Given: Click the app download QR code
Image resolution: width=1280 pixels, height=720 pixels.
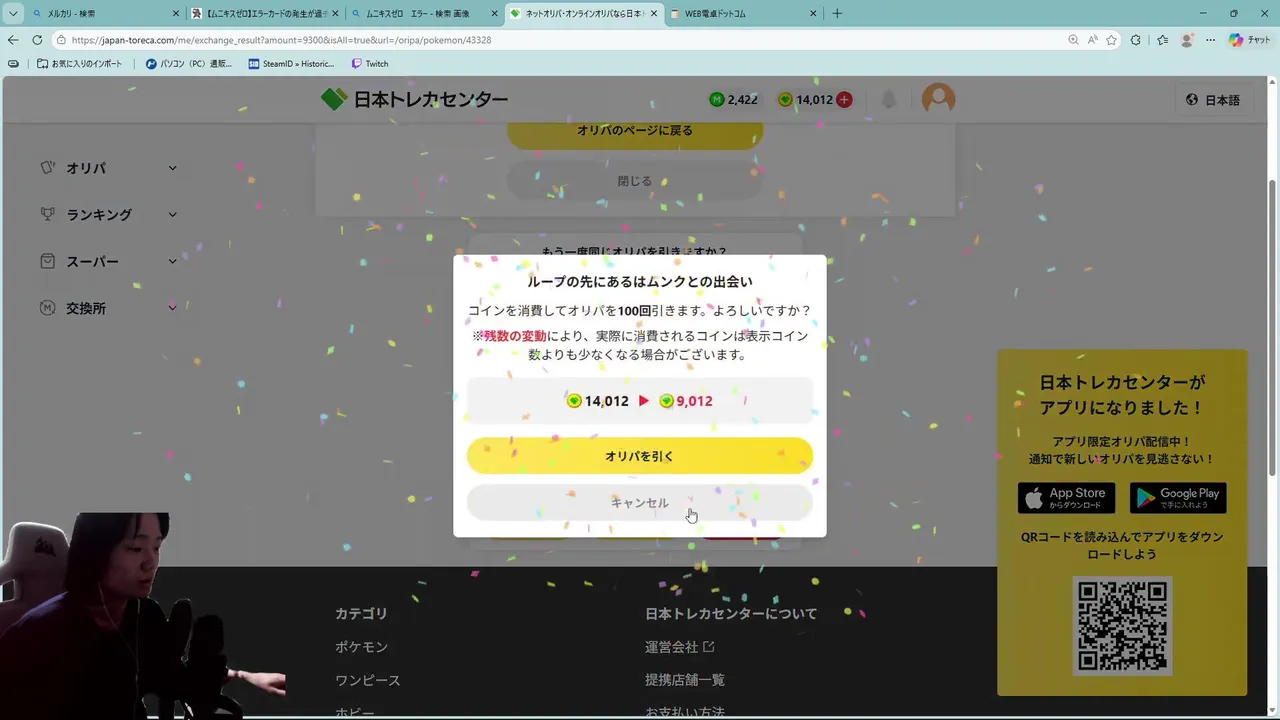Looking at the screenshot, I should coord(1122,626).
